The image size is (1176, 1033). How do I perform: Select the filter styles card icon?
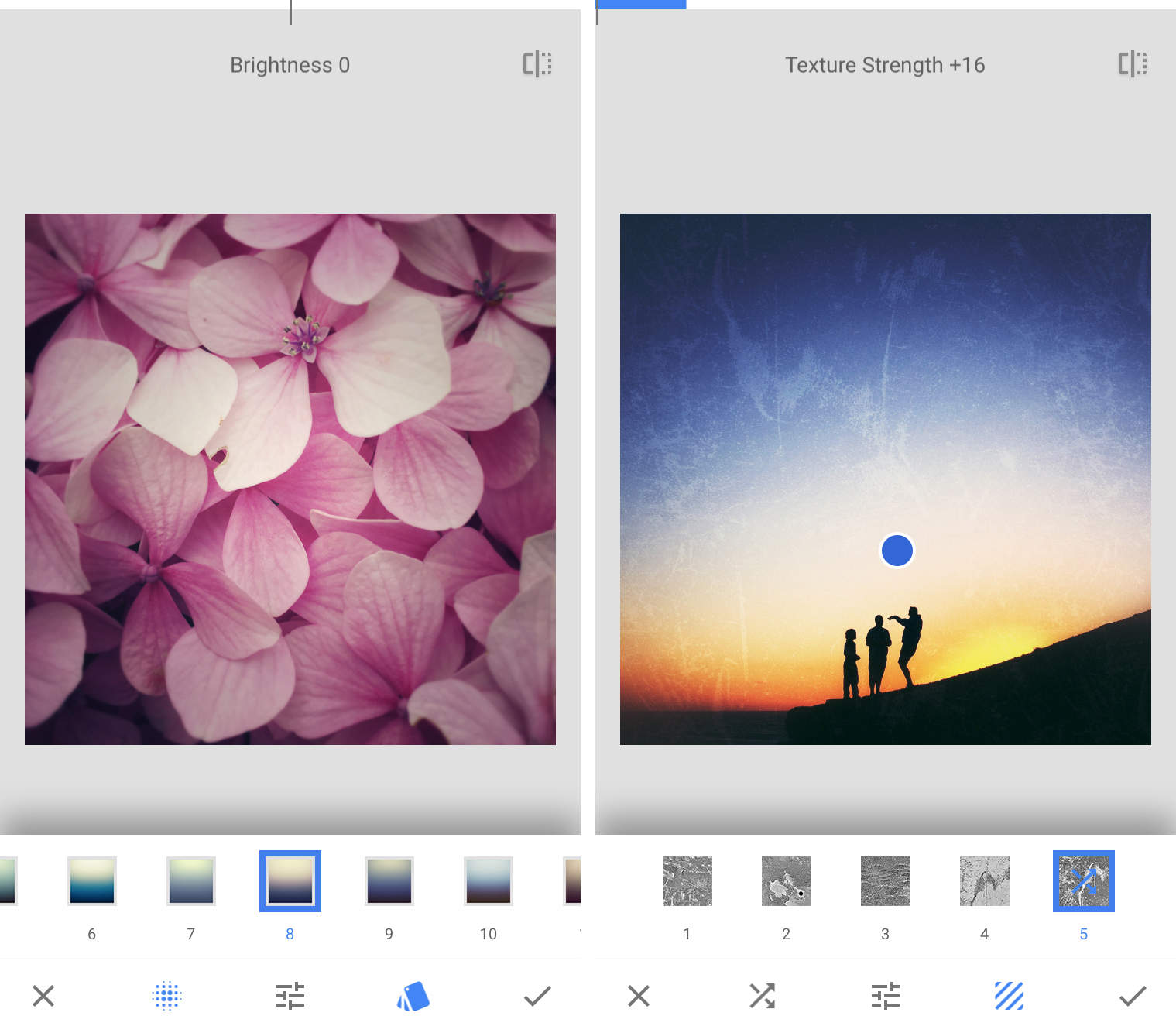point(413,996)
